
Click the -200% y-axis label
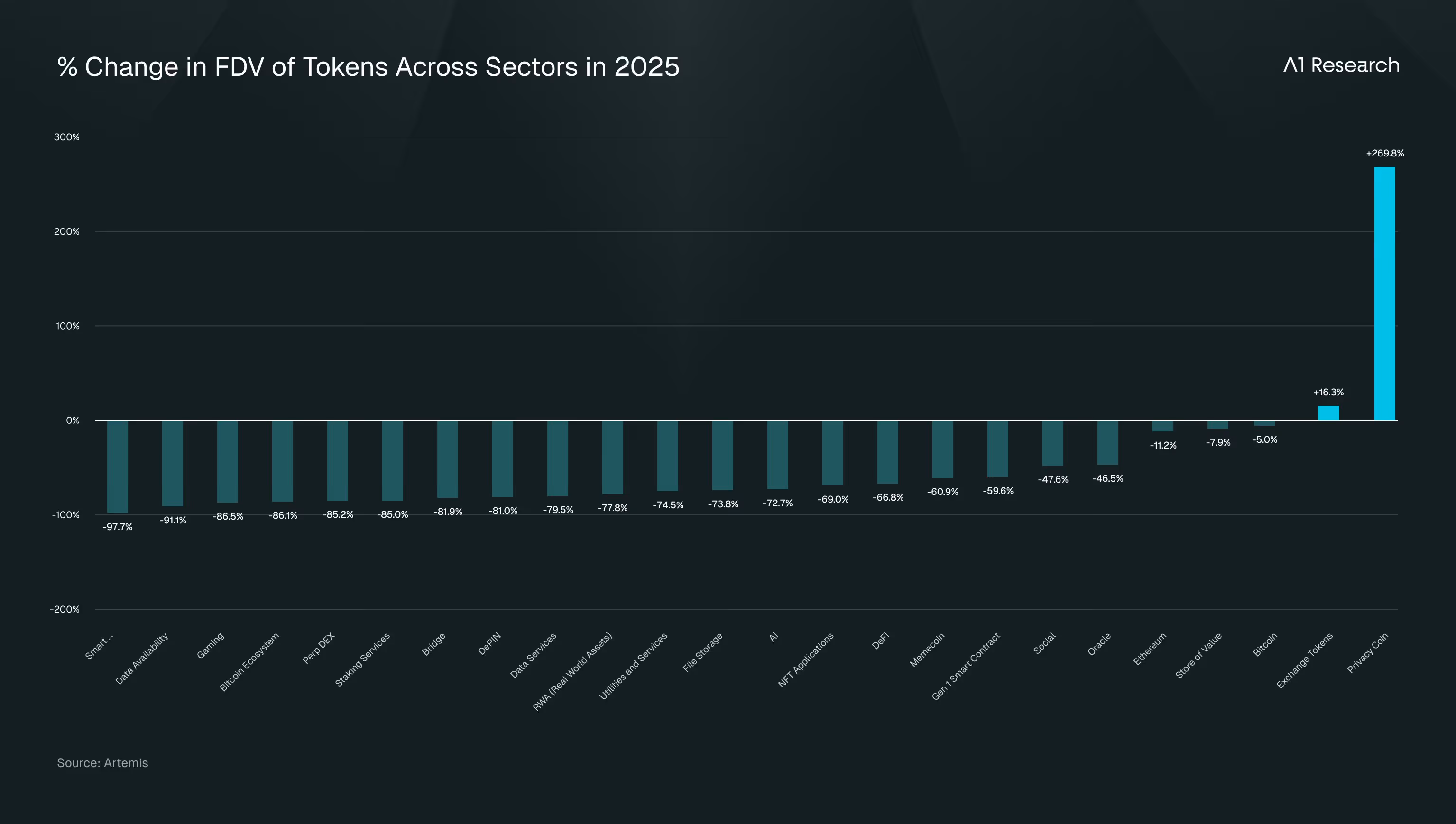point(65,610)
